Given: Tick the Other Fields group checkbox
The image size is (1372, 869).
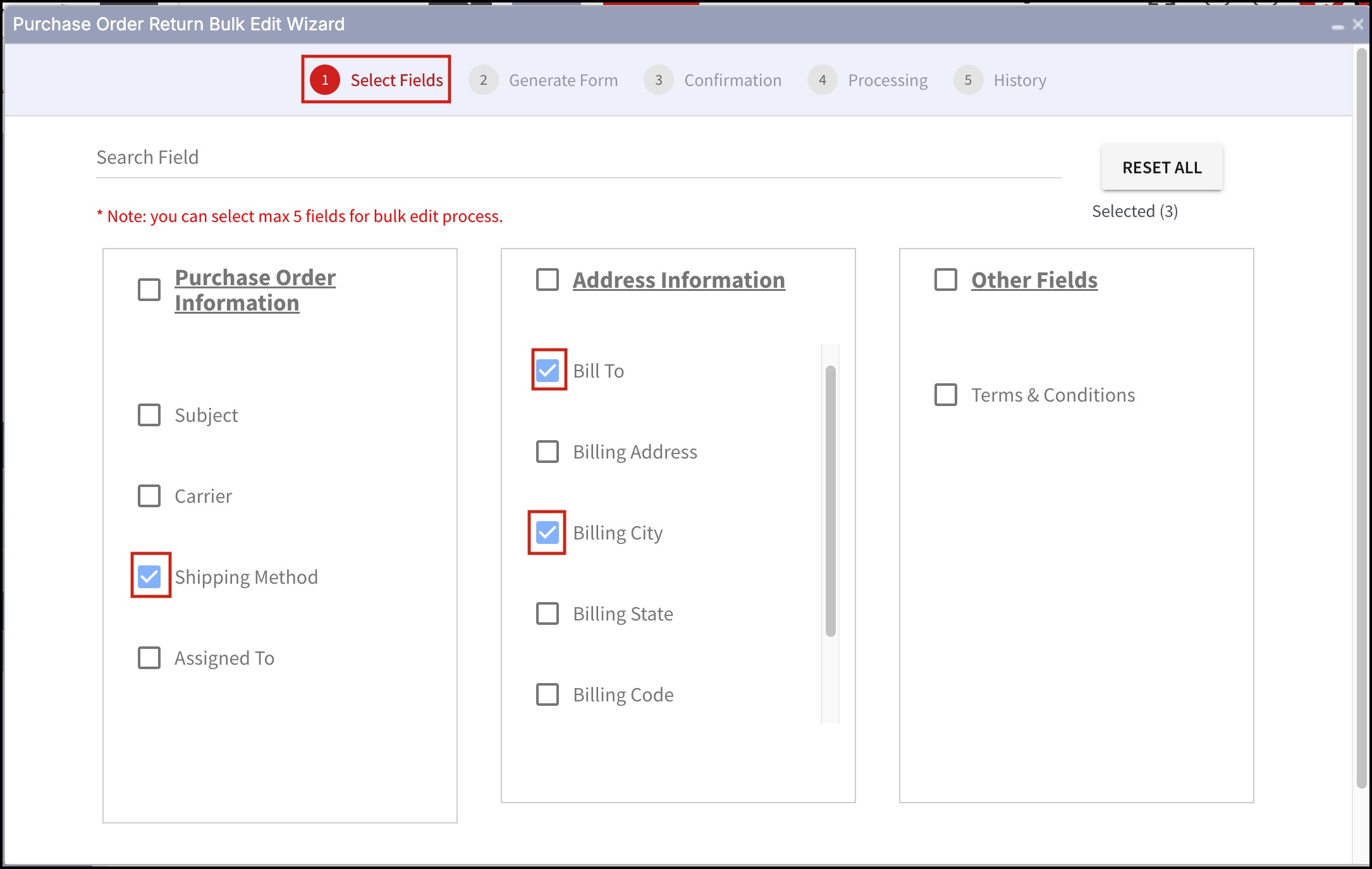Looking at the screenshot, I should click(x=946, y=280).
